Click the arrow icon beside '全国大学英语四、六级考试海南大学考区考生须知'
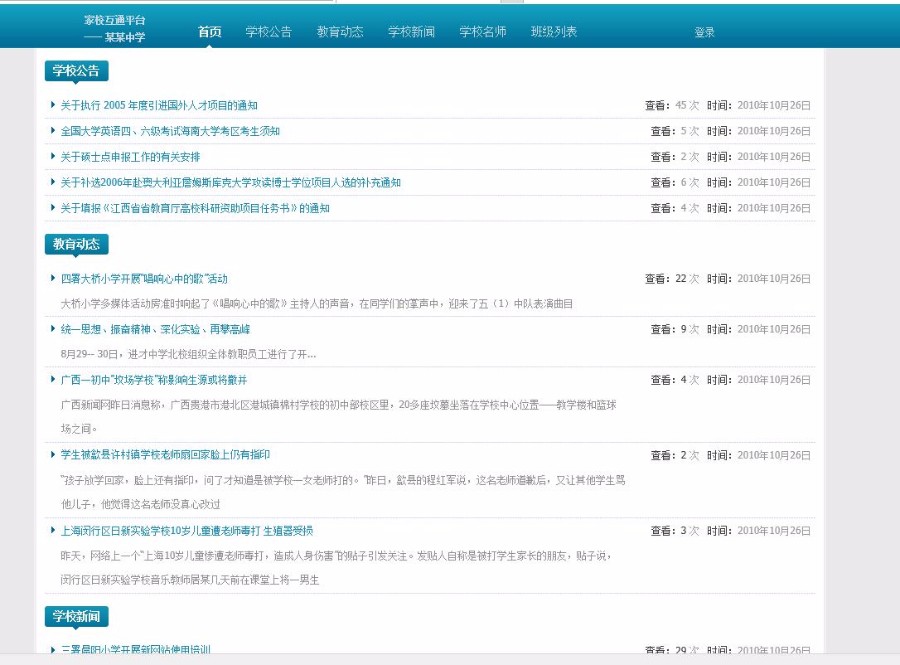900x665 pixels. coord(51,133)
